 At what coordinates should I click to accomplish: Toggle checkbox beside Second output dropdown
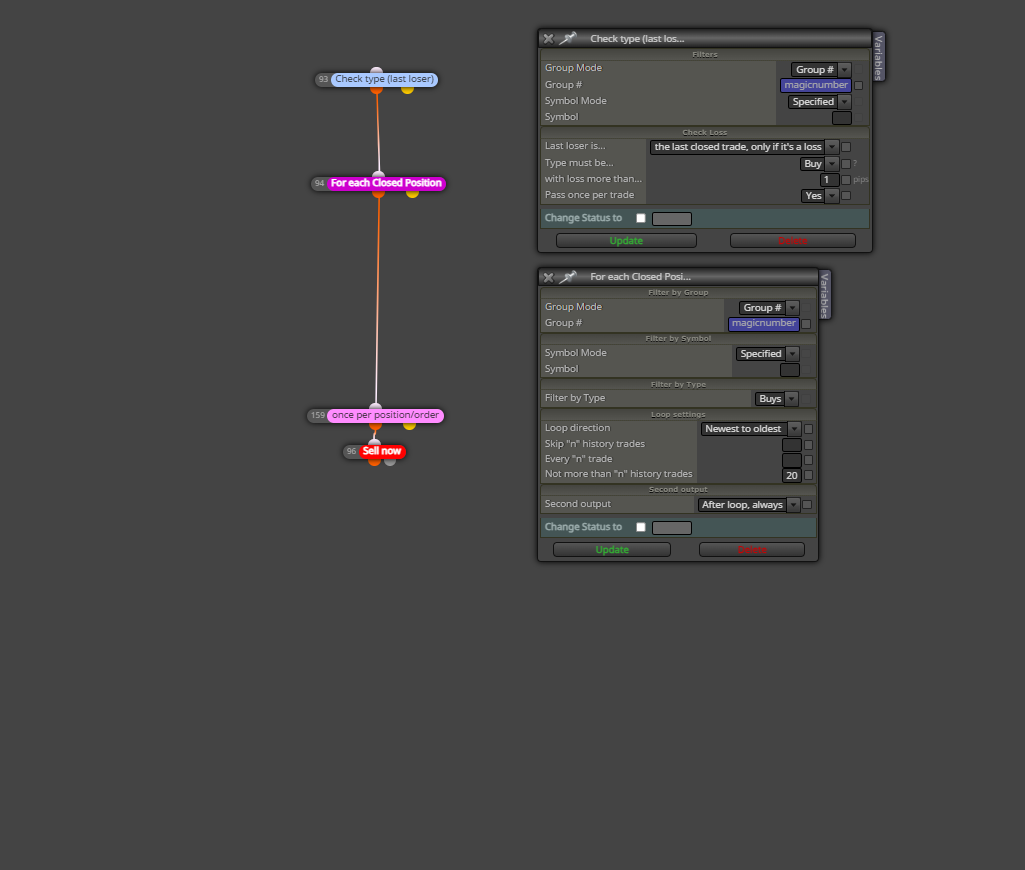tap(807, 505)
